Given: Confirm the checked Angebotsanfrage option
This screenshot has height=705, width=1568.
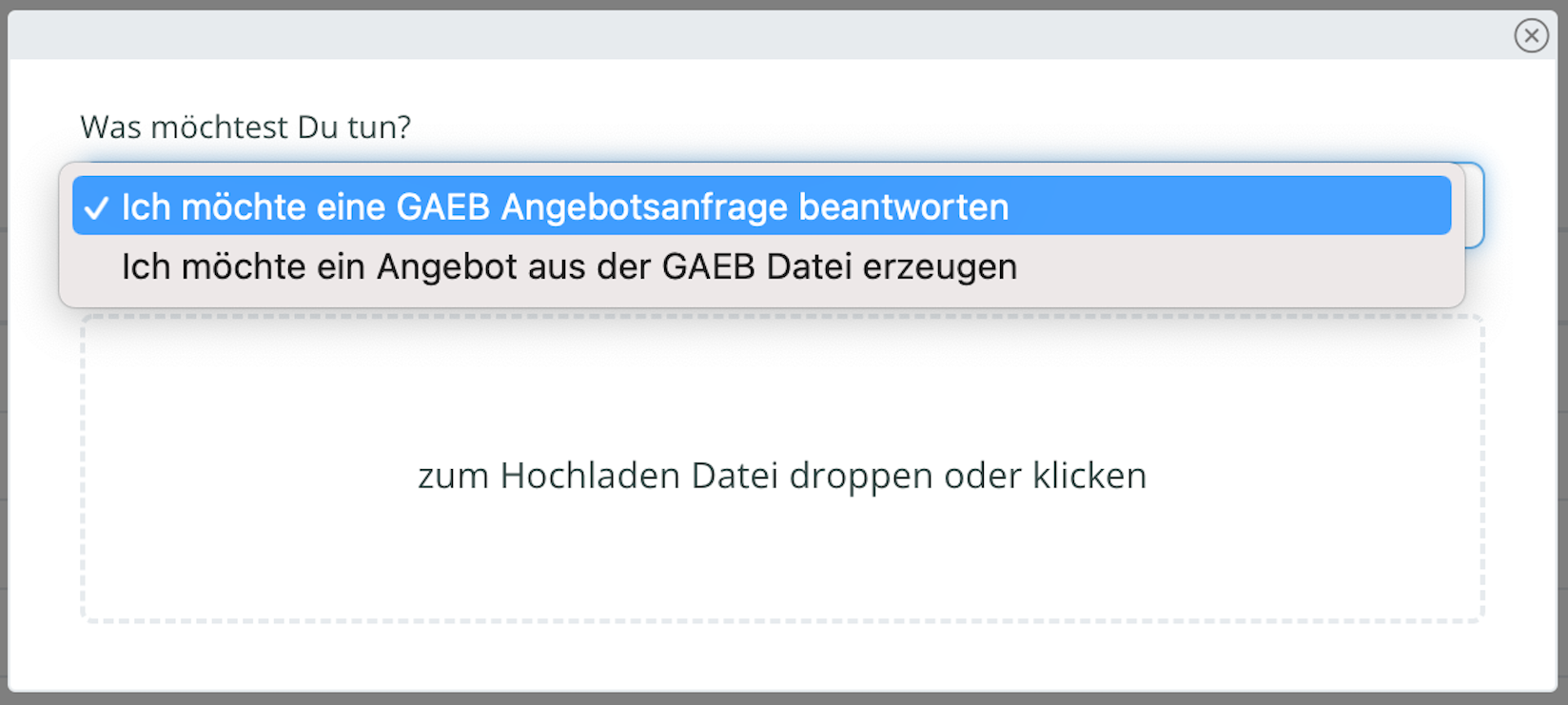Looking at the screenshot, I should pyautogui.click(x=761, y=206).
